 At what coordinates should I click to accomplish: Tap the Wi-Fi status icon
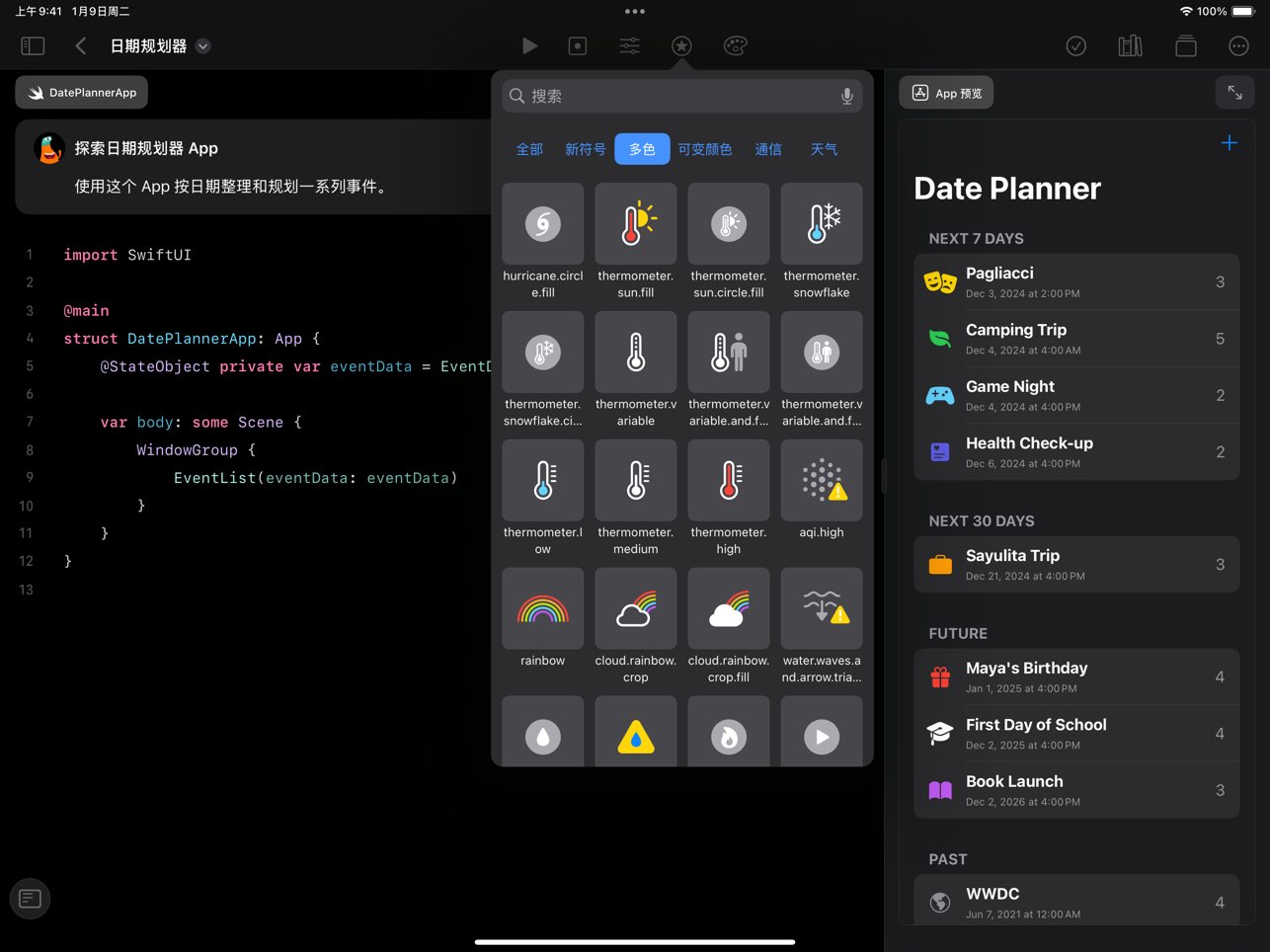(1186, 12)
